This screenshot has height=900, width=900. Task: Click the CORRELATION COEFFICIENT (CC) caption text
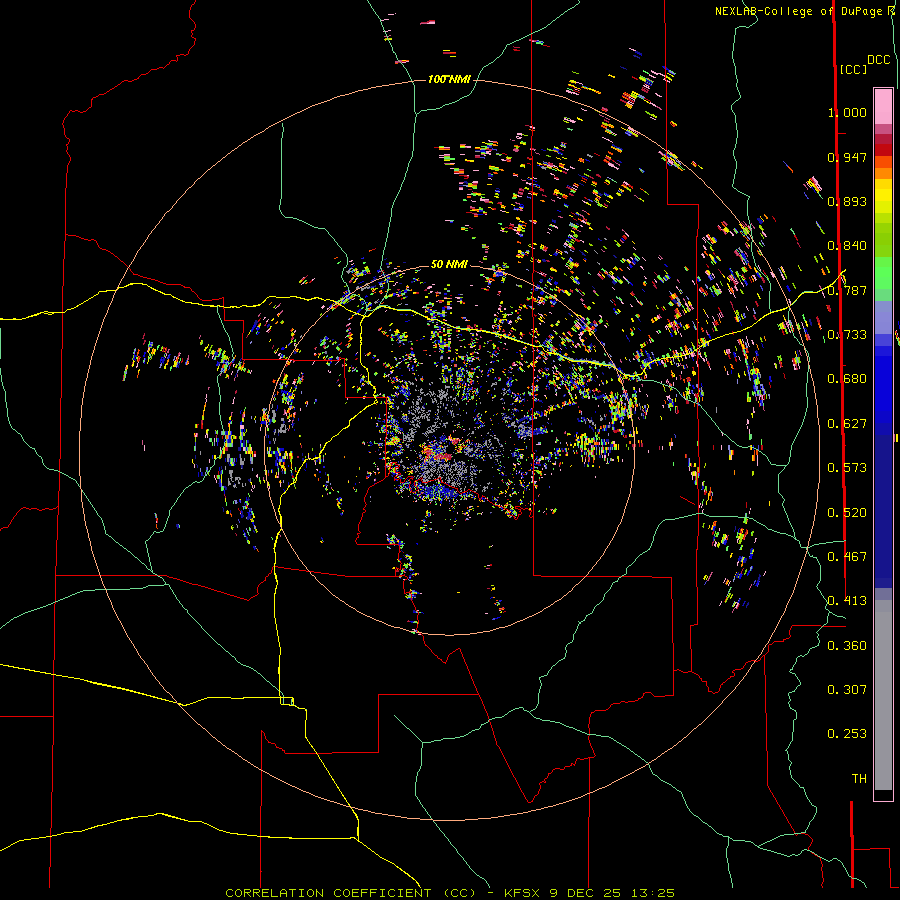tap(351, 893)
